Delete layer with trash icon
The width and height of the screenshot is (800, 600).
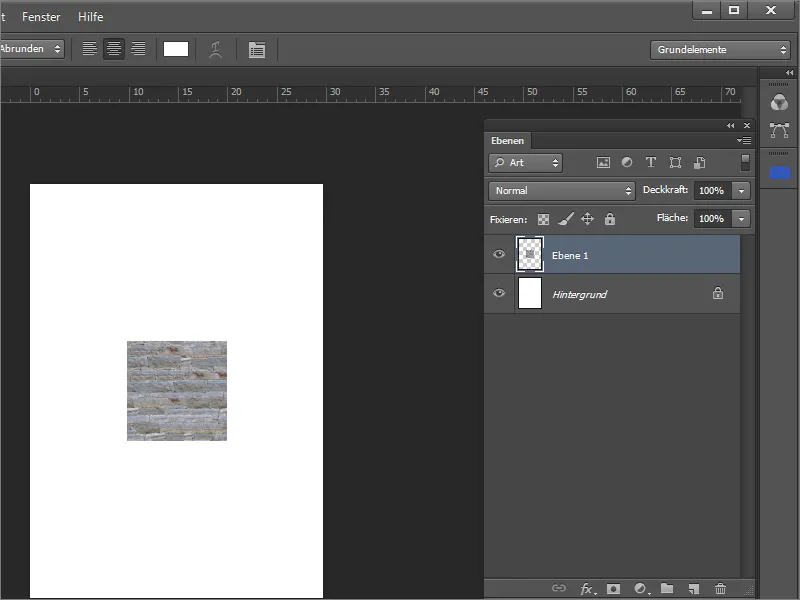720,589
